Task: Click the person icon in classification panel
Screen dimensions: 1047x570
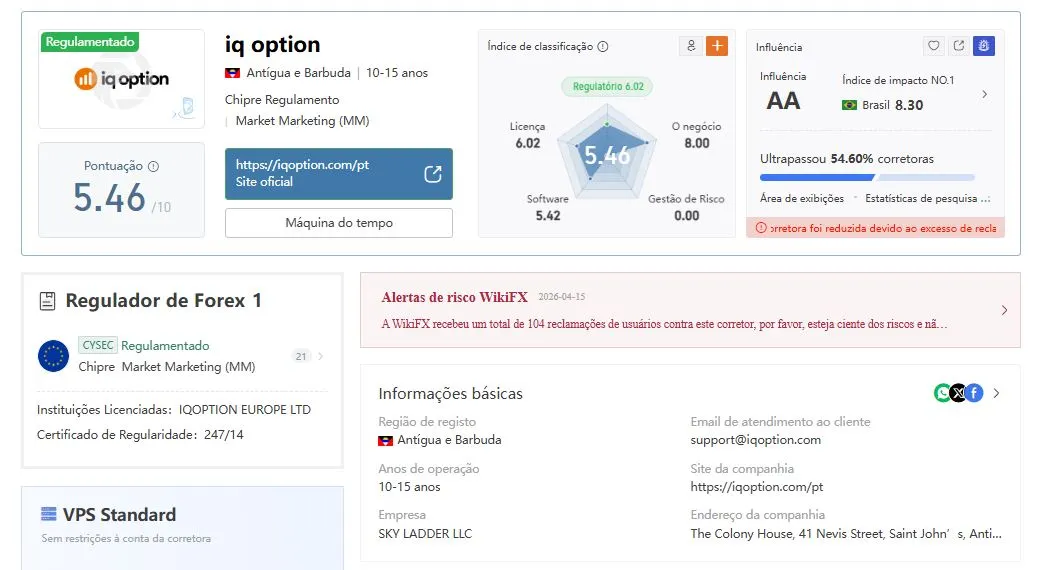Action: pyautogui.click(x=691, y=46)
